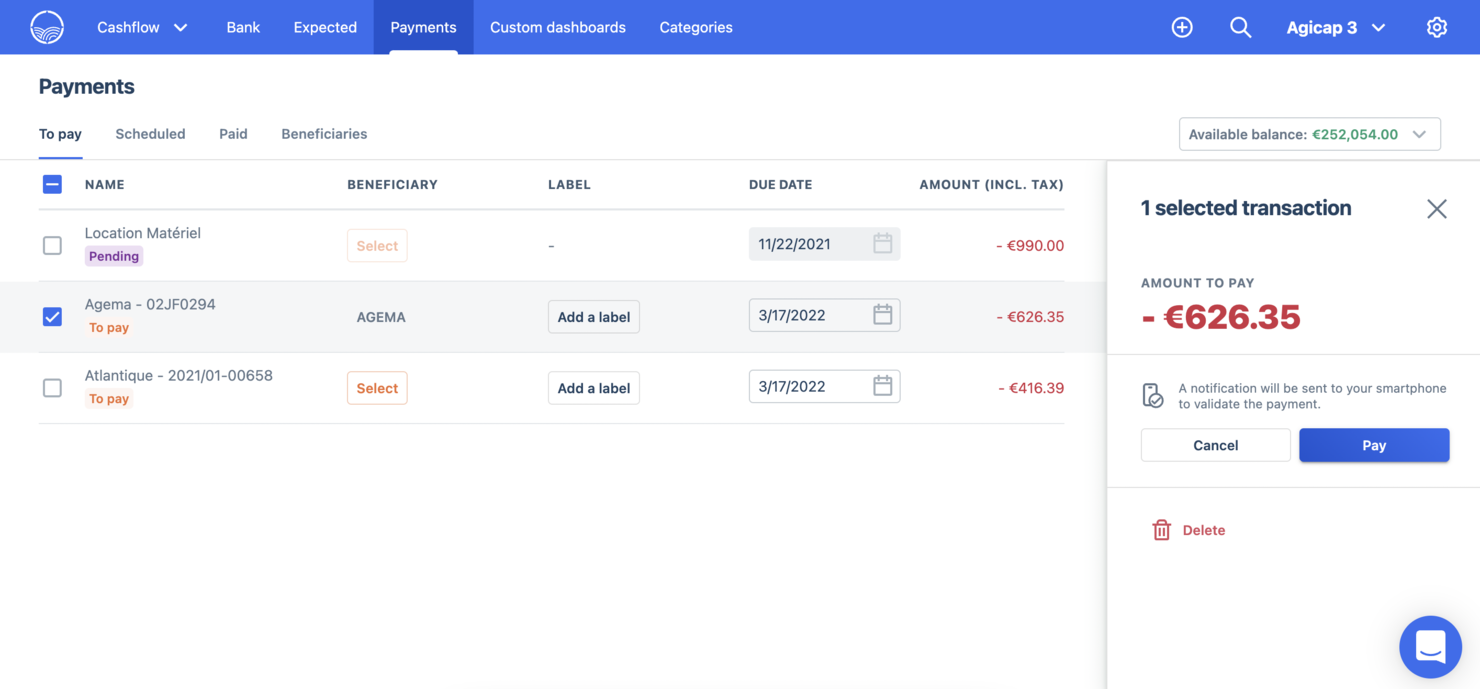Click Pay to confirm the payment
This screenshot has height=689, width=1480.
point(1374,445)
